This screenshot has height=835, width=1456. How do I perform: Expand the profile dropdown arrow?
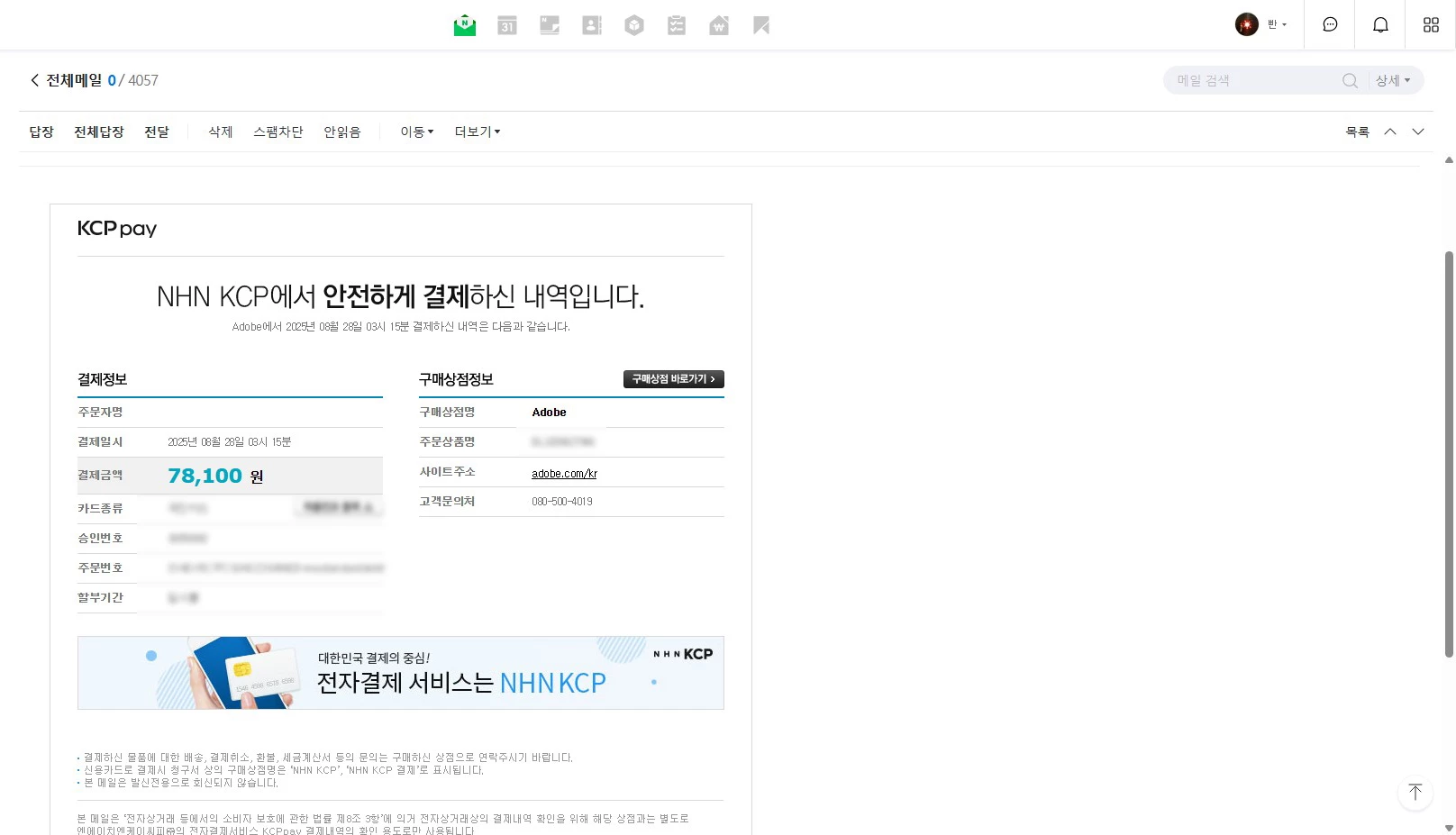click(x=1284, y=25)
